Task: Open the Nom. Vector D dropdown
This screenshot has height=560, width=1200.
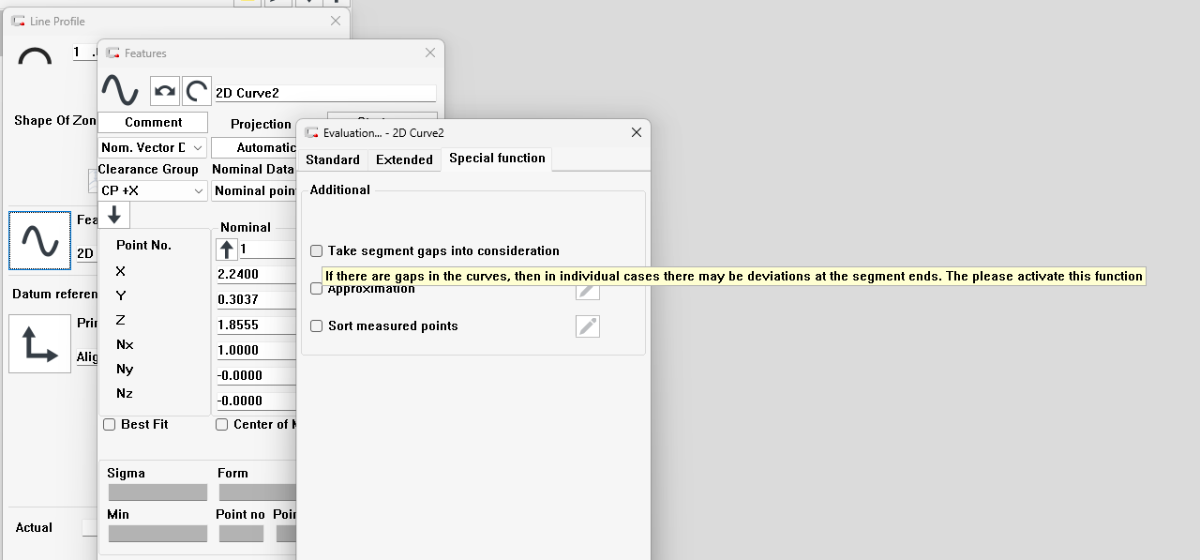Action: coord(152,148)
